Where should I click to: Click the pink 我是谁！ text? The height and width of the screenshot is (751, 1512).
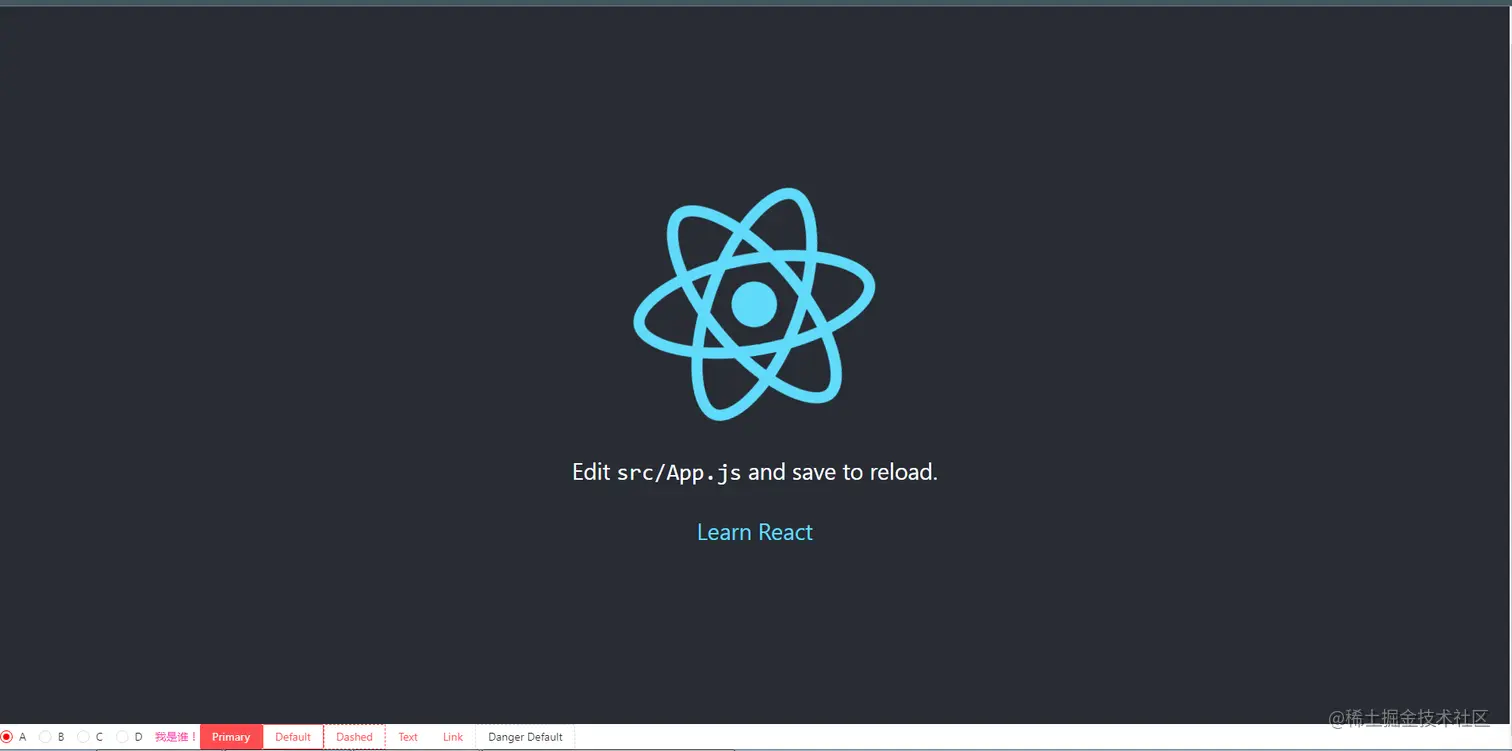coord(176,737)
